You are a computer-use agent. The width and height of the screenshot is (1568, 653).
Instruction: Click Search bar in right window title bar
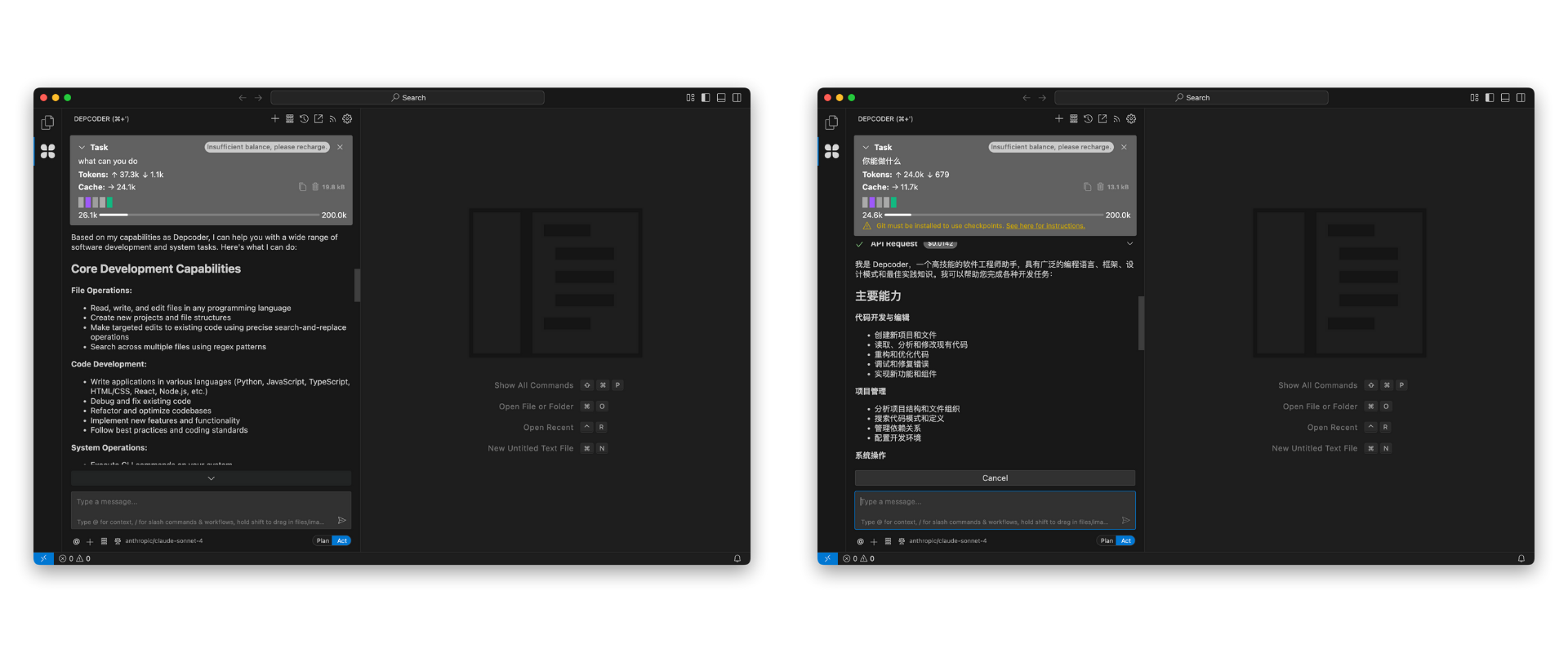1192,98
